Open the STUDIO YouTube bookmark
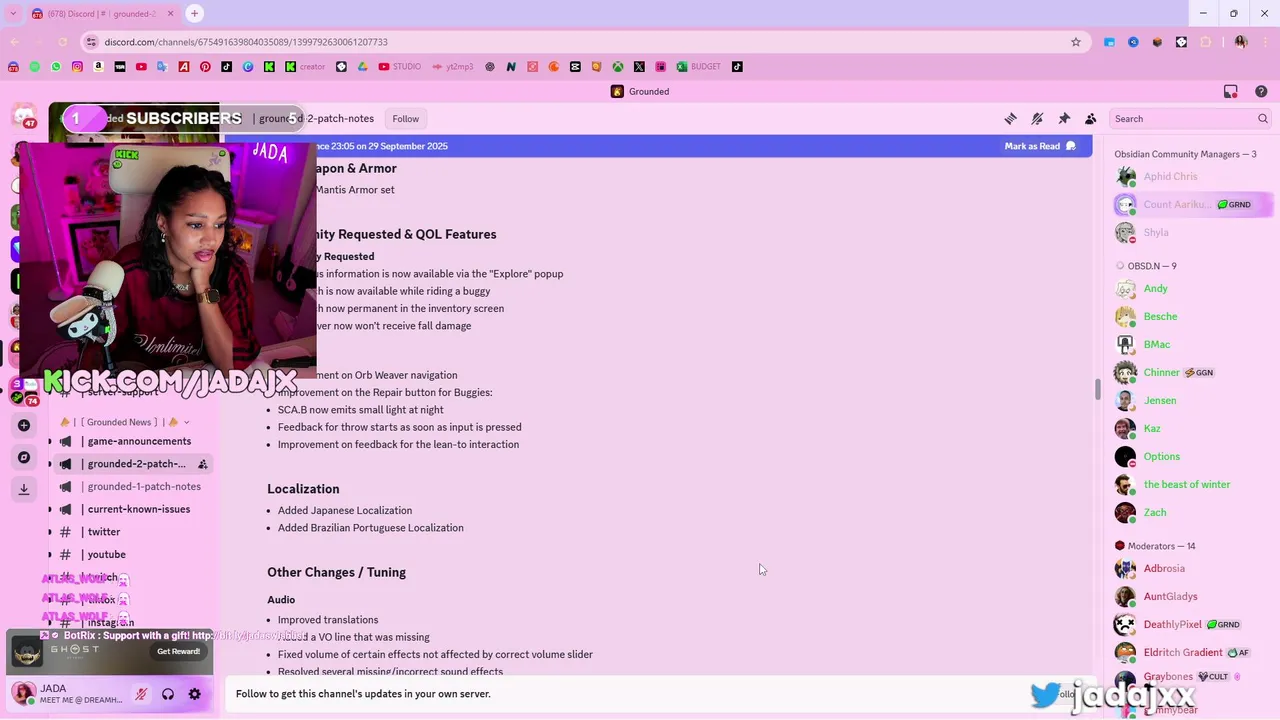 point(399,67)
